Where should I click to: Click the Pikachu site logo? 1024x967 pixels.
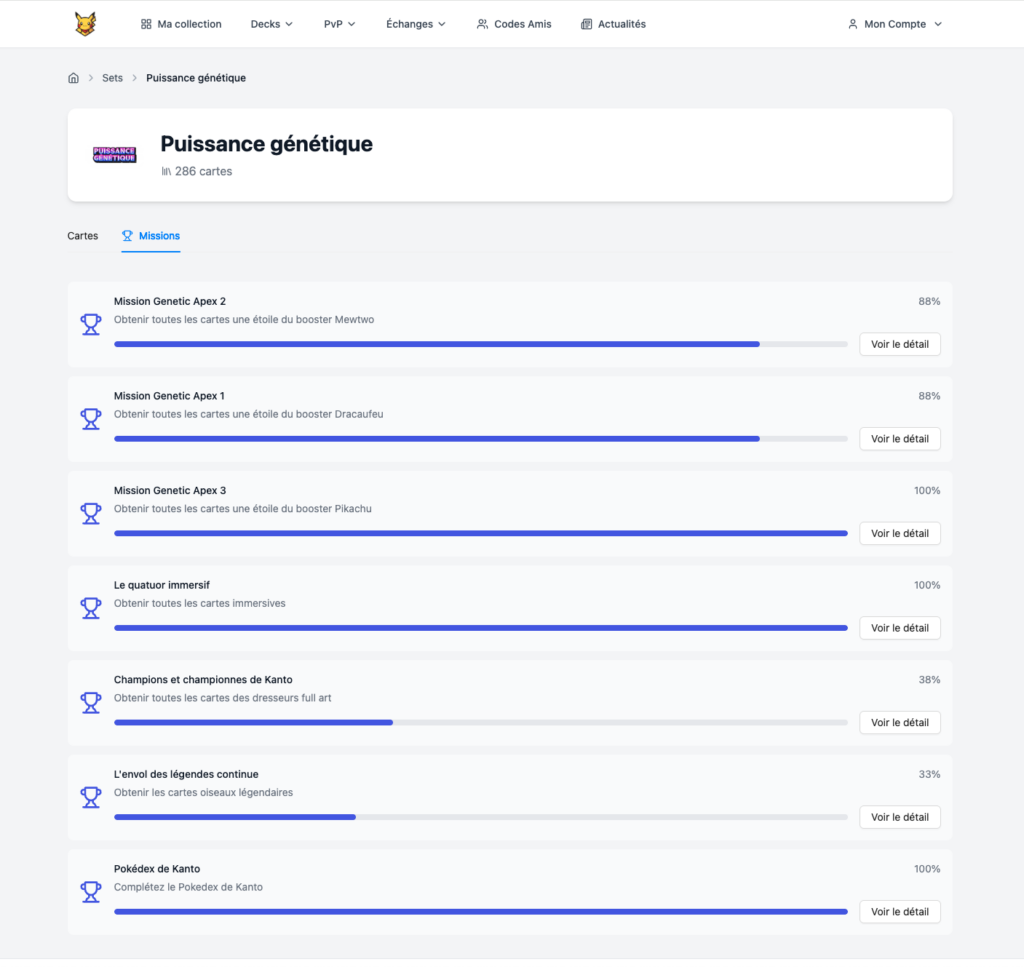85,24
